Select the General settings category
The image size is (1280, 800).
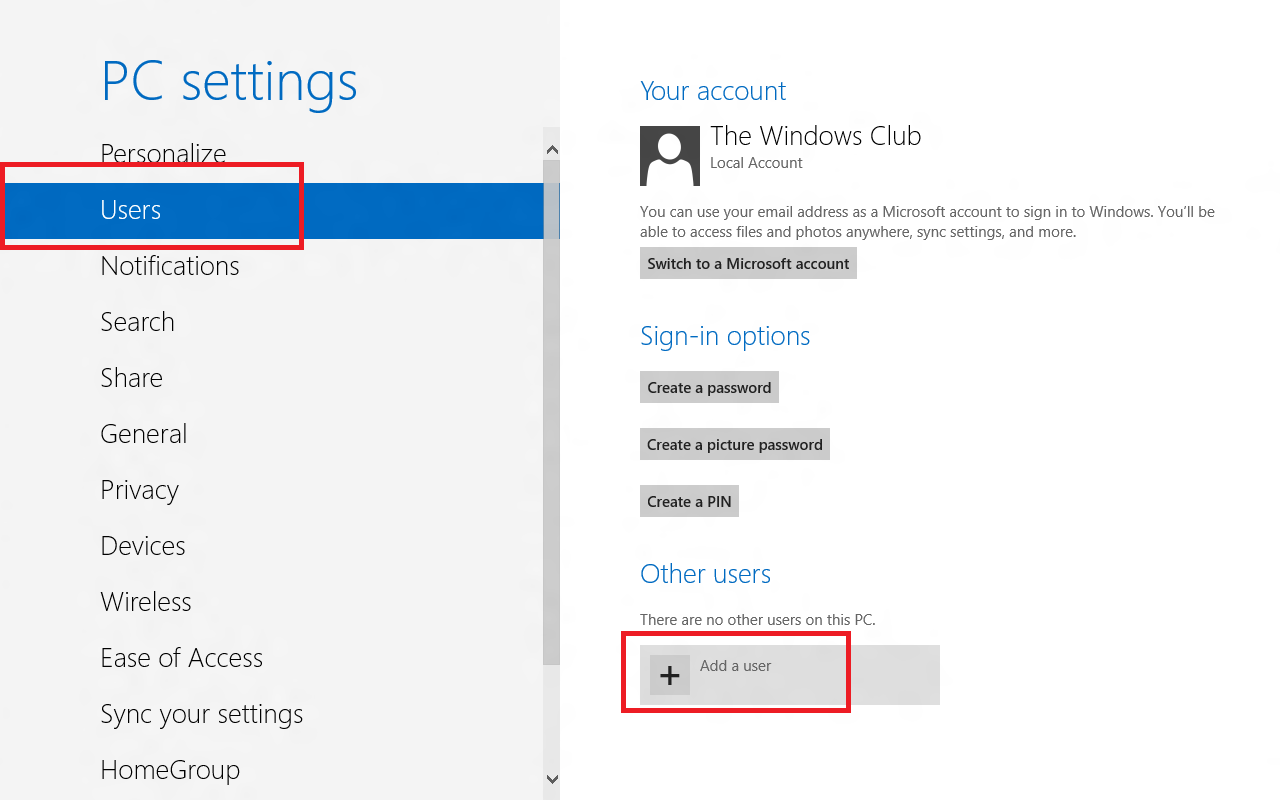coord(144,434)
